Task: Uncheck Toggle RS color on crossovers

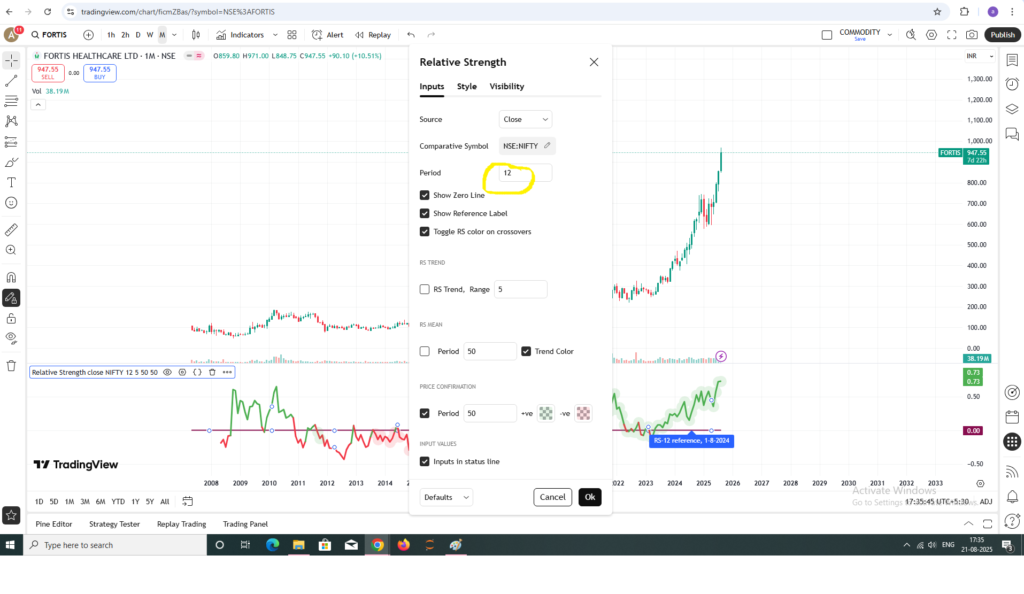Action: pos(424,232)
